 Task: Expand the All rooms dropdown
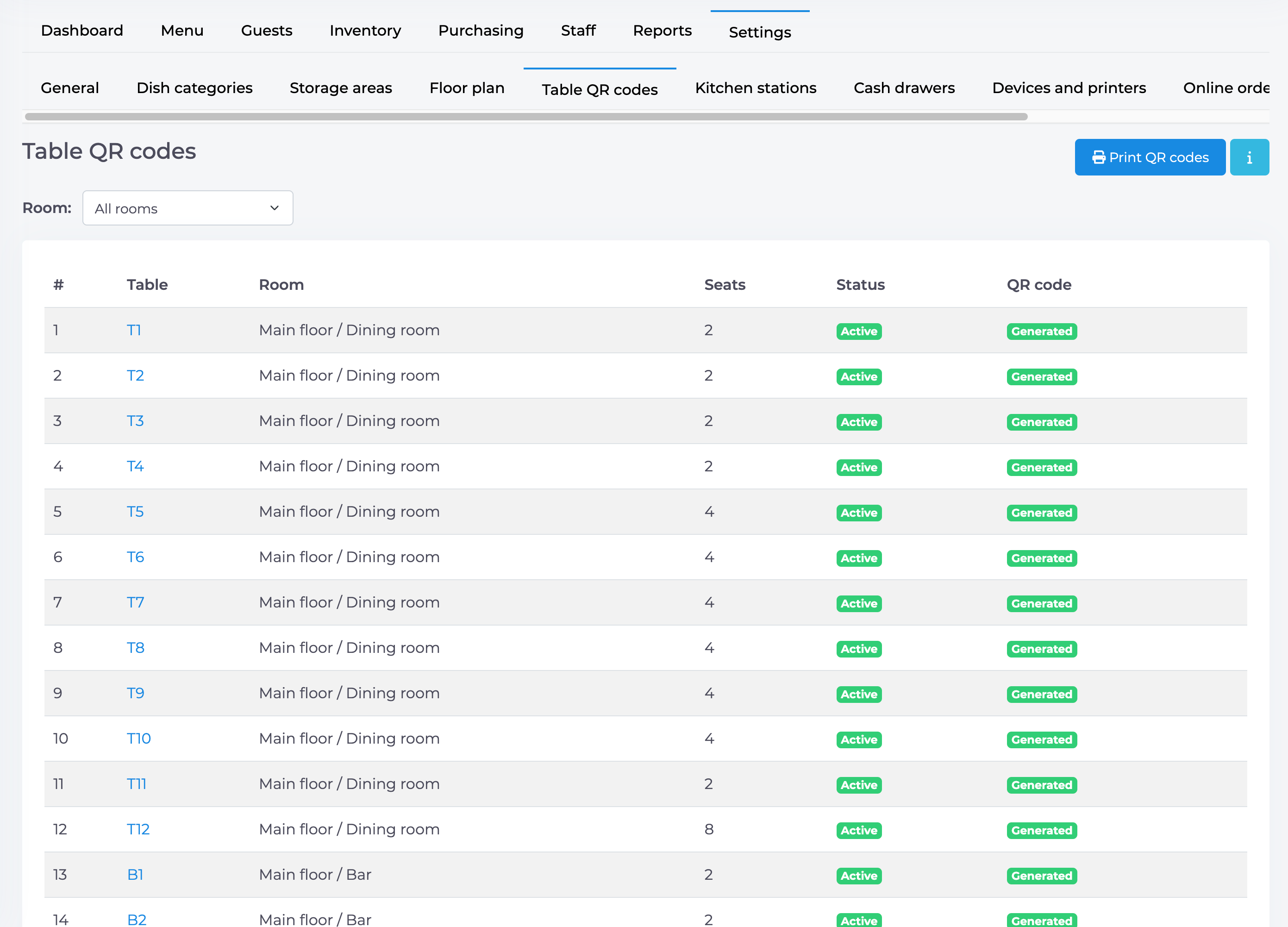coord(188,208)
